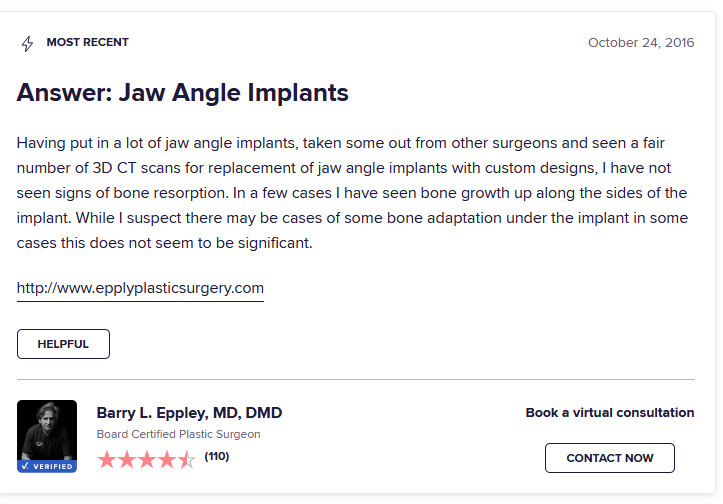Click the third rating star
The height and width of the screenshot is (504, 723).
point(147,460)
